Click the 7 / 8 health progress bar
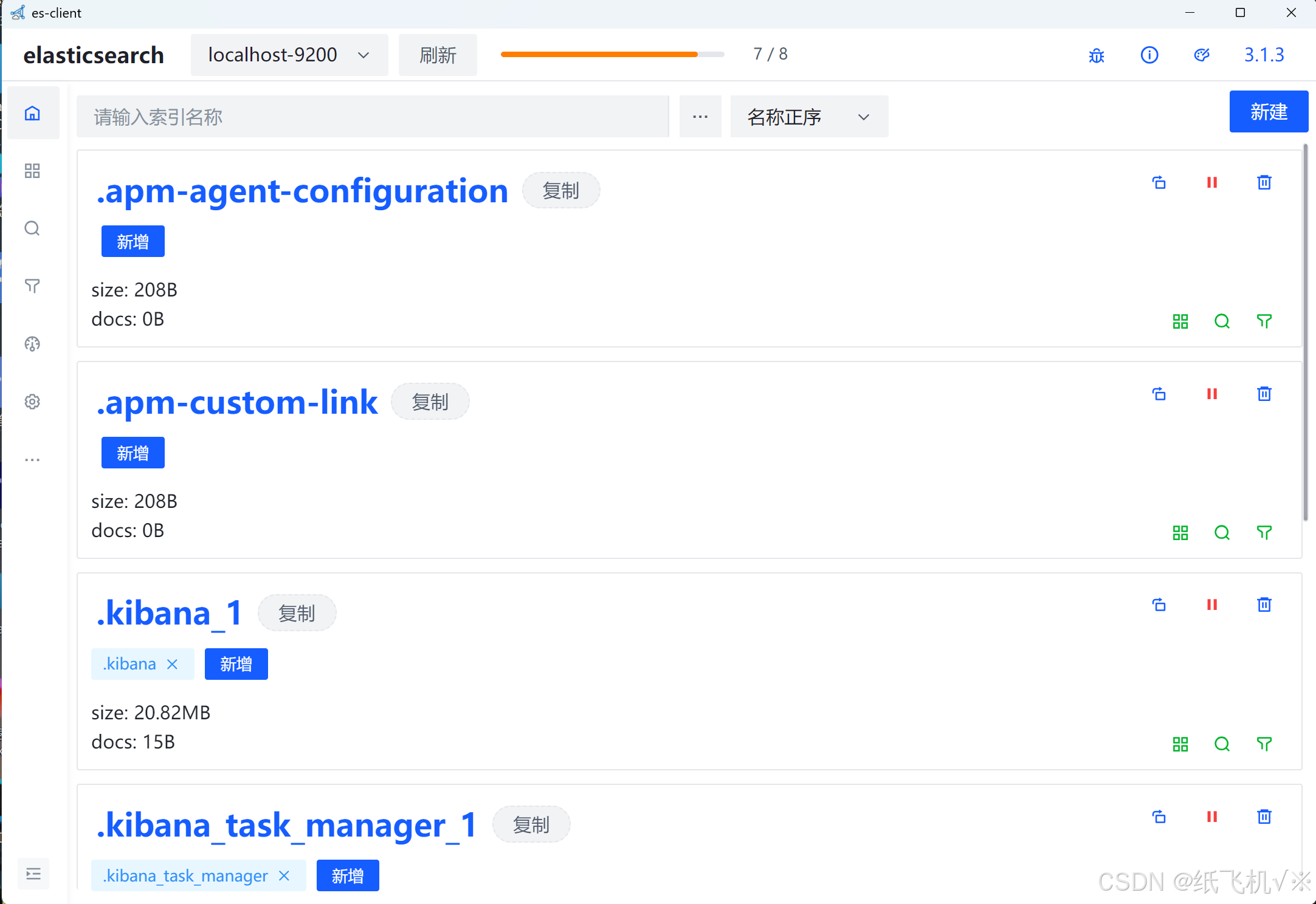 point(612,54)
